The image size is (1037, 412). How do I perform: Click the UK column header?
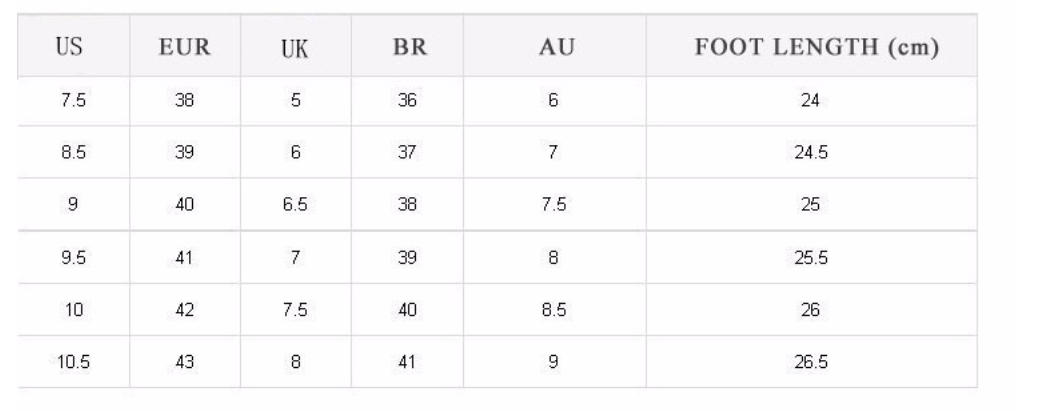(x=295, y=46)
